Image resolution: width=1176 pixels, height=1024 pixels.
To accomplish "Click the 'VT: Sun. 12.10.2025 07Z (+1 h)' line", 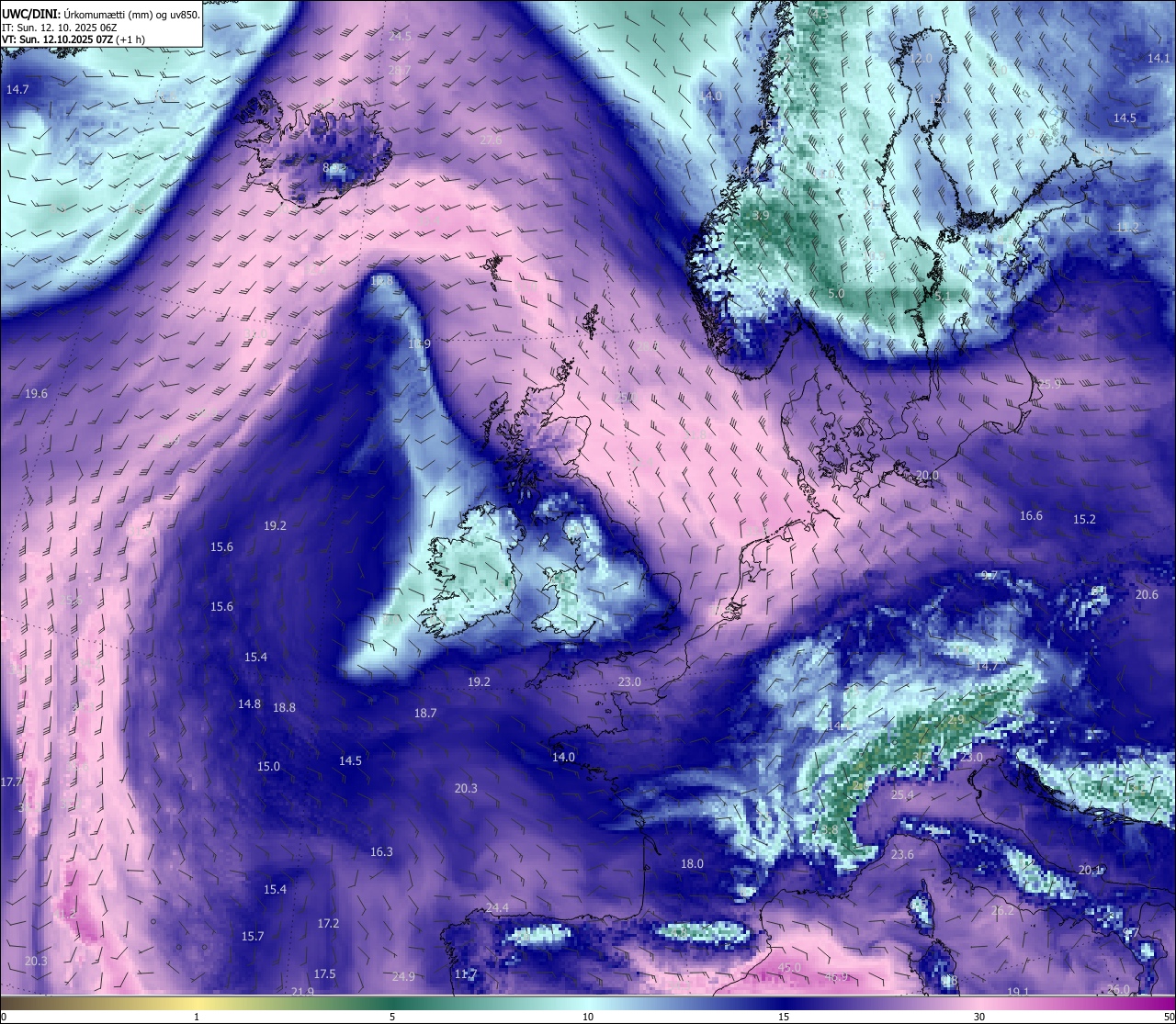I will tap(73, 39).
